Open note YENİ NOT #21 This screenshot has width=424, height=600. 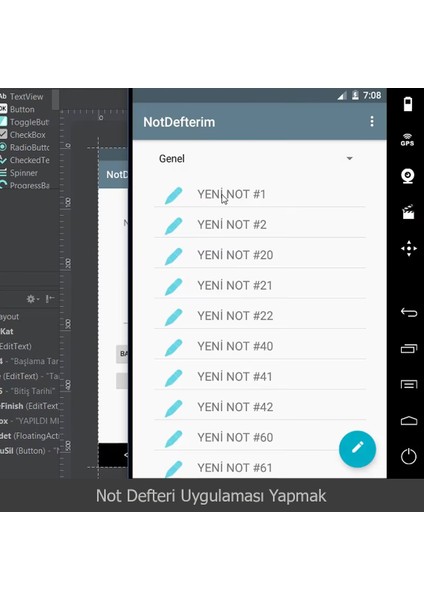pyautogui.click(x=260, y=285)
